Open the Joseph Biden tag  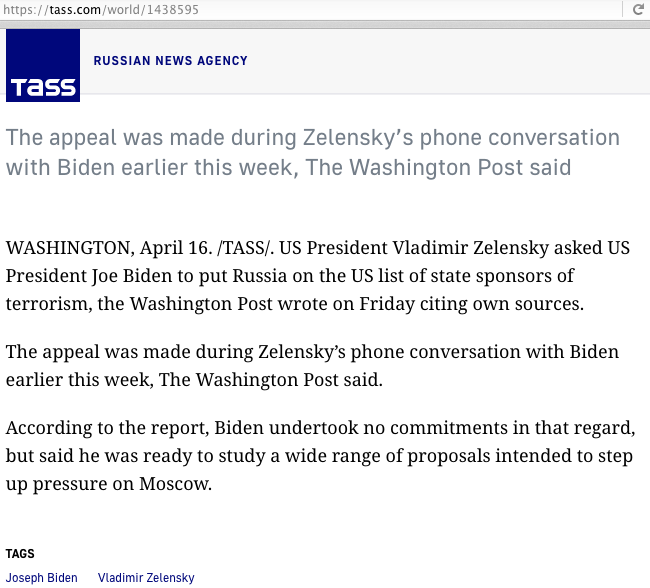click(42, 578)
